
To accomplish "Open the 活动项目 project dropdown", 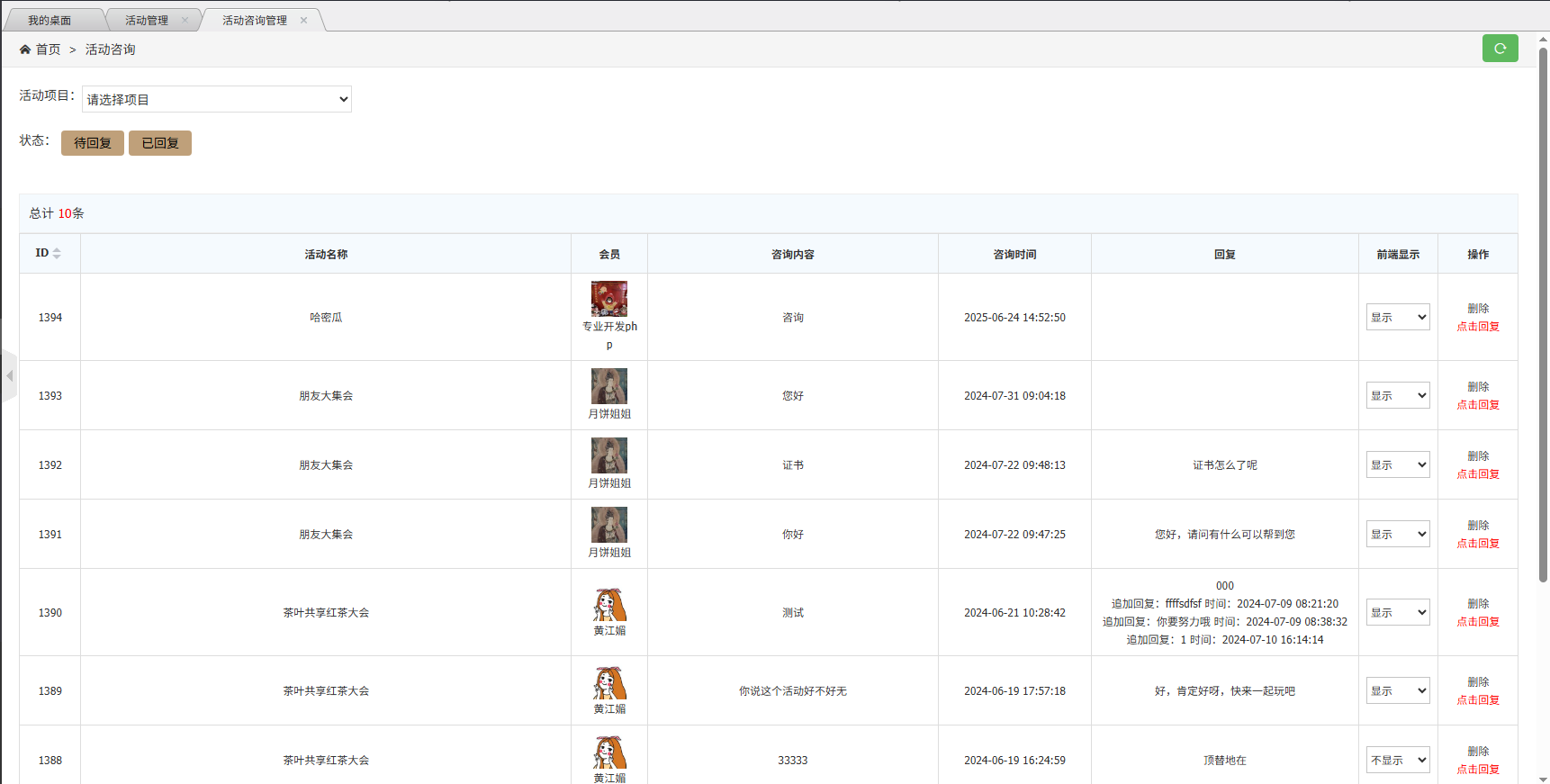I will pyautogui.click(x=217, y=99).
